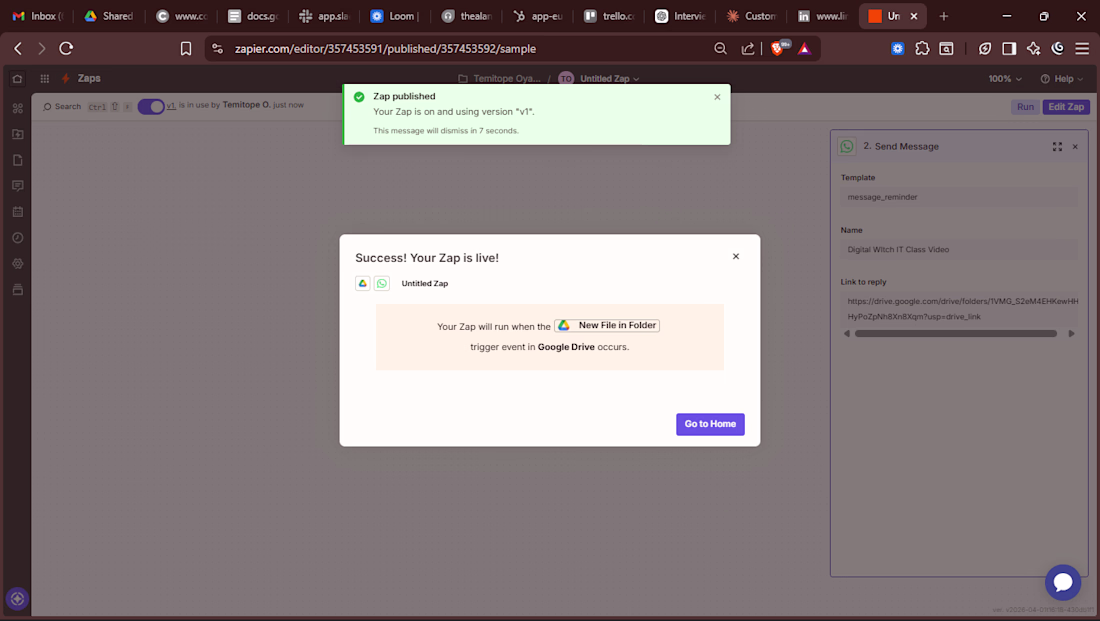Click the AI assistant icon at sidebar bottom
The width and height of the screenshot is (1100, 621).
pyautogui.click(x=18, y=599)
